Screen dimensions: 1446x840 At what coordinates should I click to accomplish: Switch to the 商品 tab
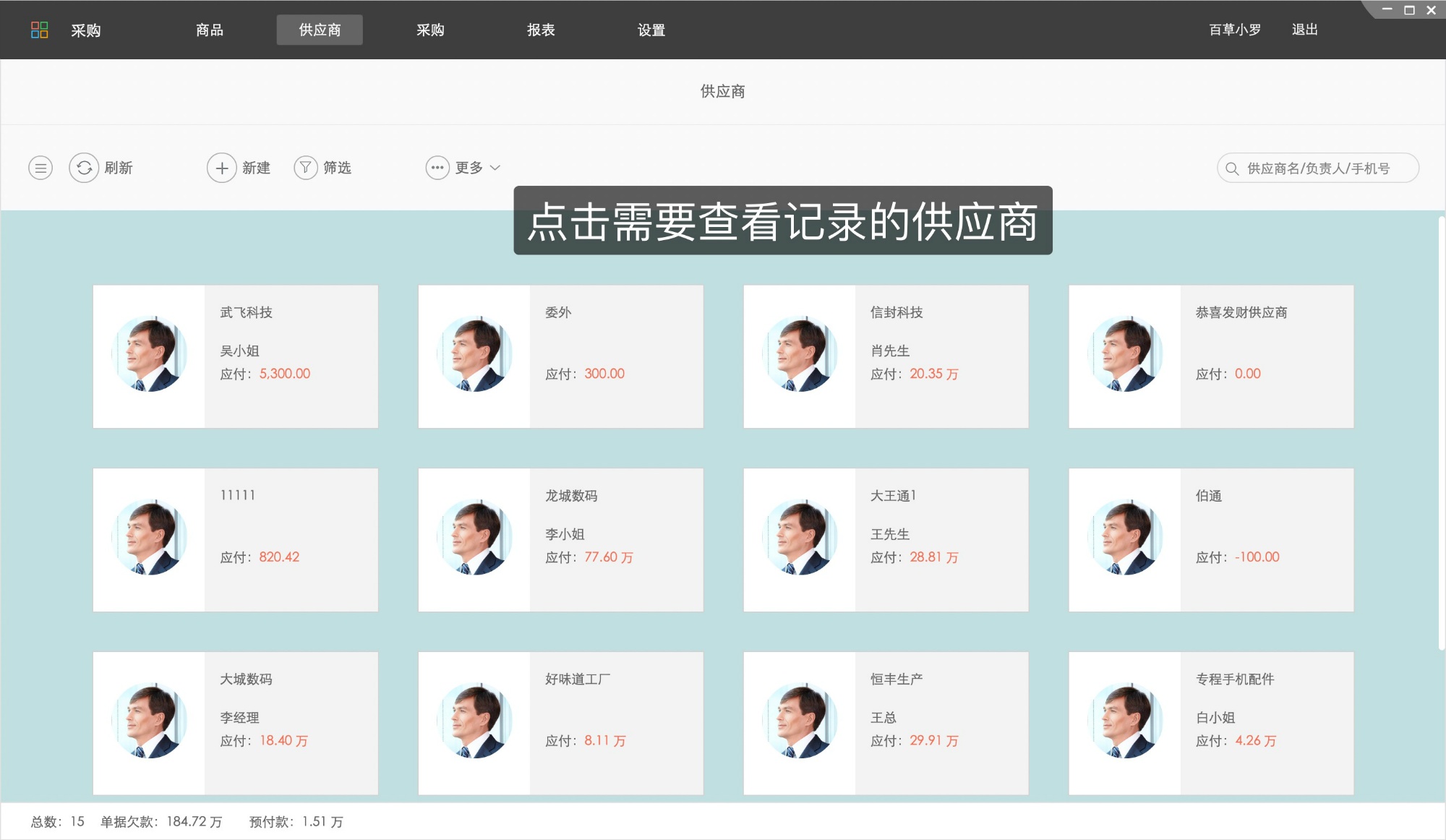pos(209,30)
